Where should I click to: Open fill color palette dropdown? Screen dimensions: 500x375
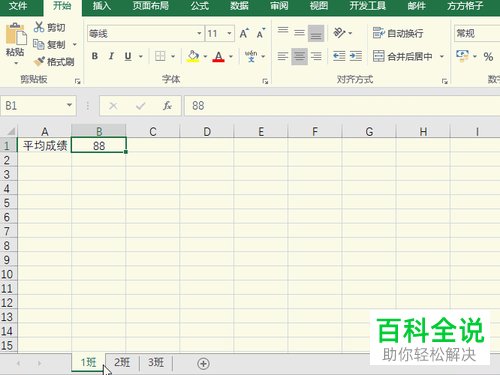click(x=205, y=56)
